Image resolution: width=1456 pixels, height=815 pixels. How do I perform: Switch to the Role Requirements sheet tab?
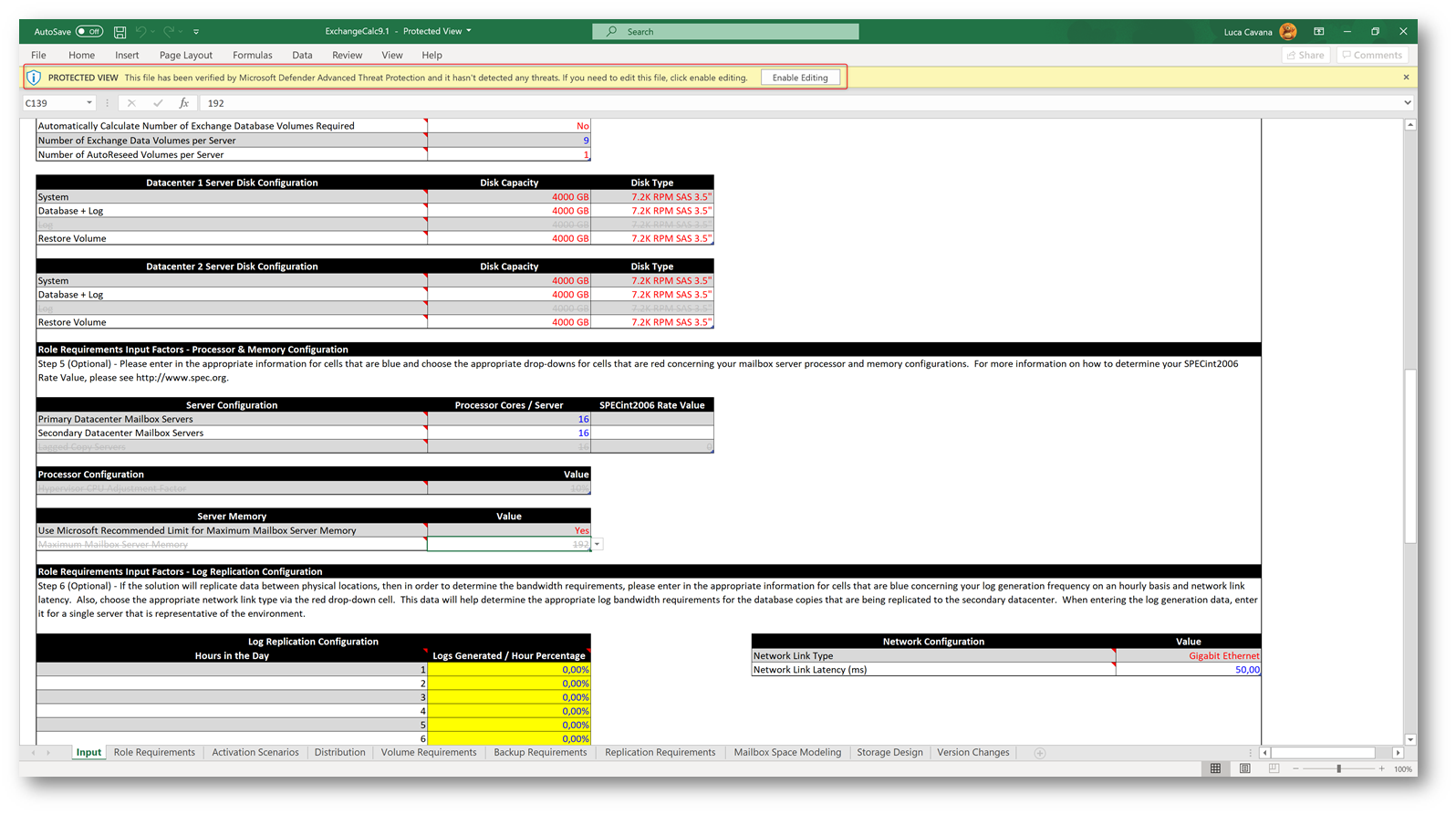[x=154, y=753]
